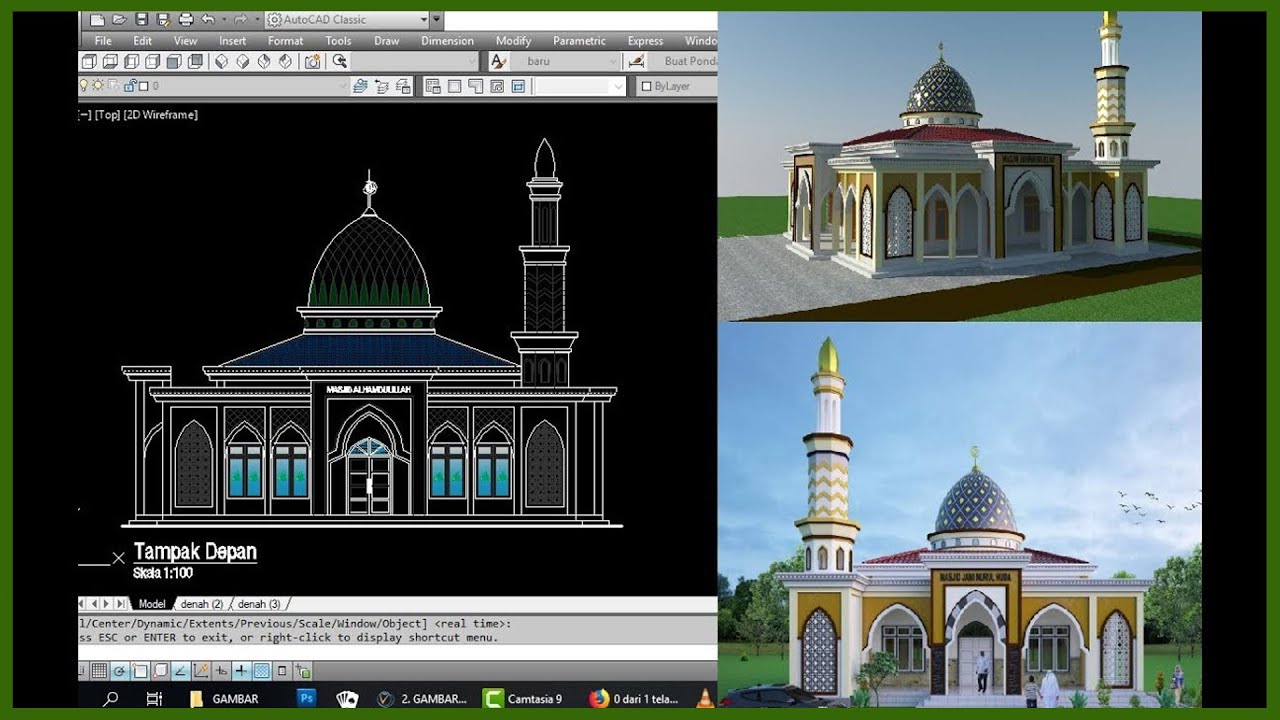Image resolution: width=1280 pixels, height=720 pixels.
Task: Click the first viewports toolbar icon
Action: tap(433, 86)
